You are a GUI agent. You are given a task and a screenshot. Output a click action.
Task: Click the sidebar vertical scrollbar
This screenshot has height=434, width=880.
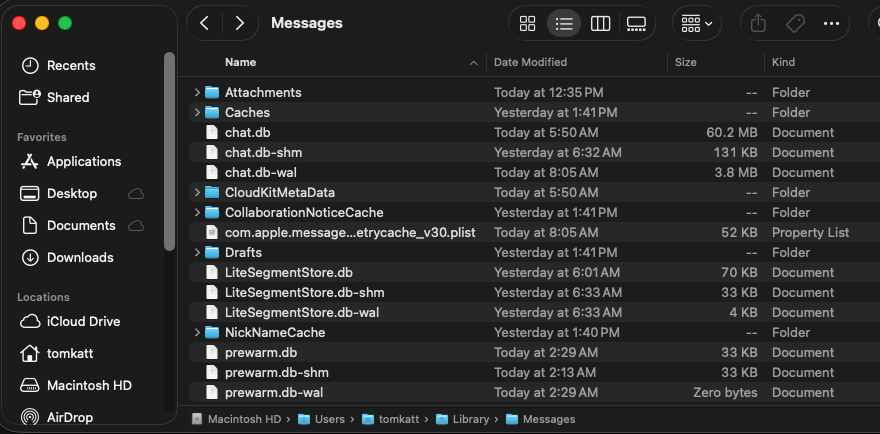click(x=169, y=152)
